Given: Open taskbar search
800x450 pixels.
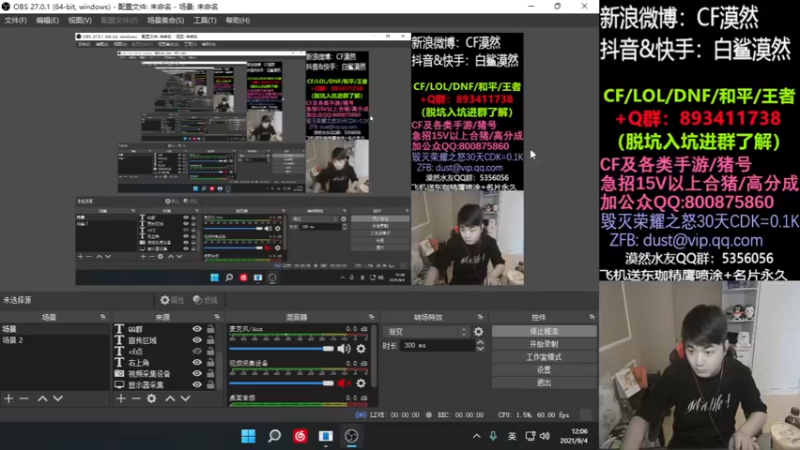Looking at the screenshot, I should pos(274,436).
